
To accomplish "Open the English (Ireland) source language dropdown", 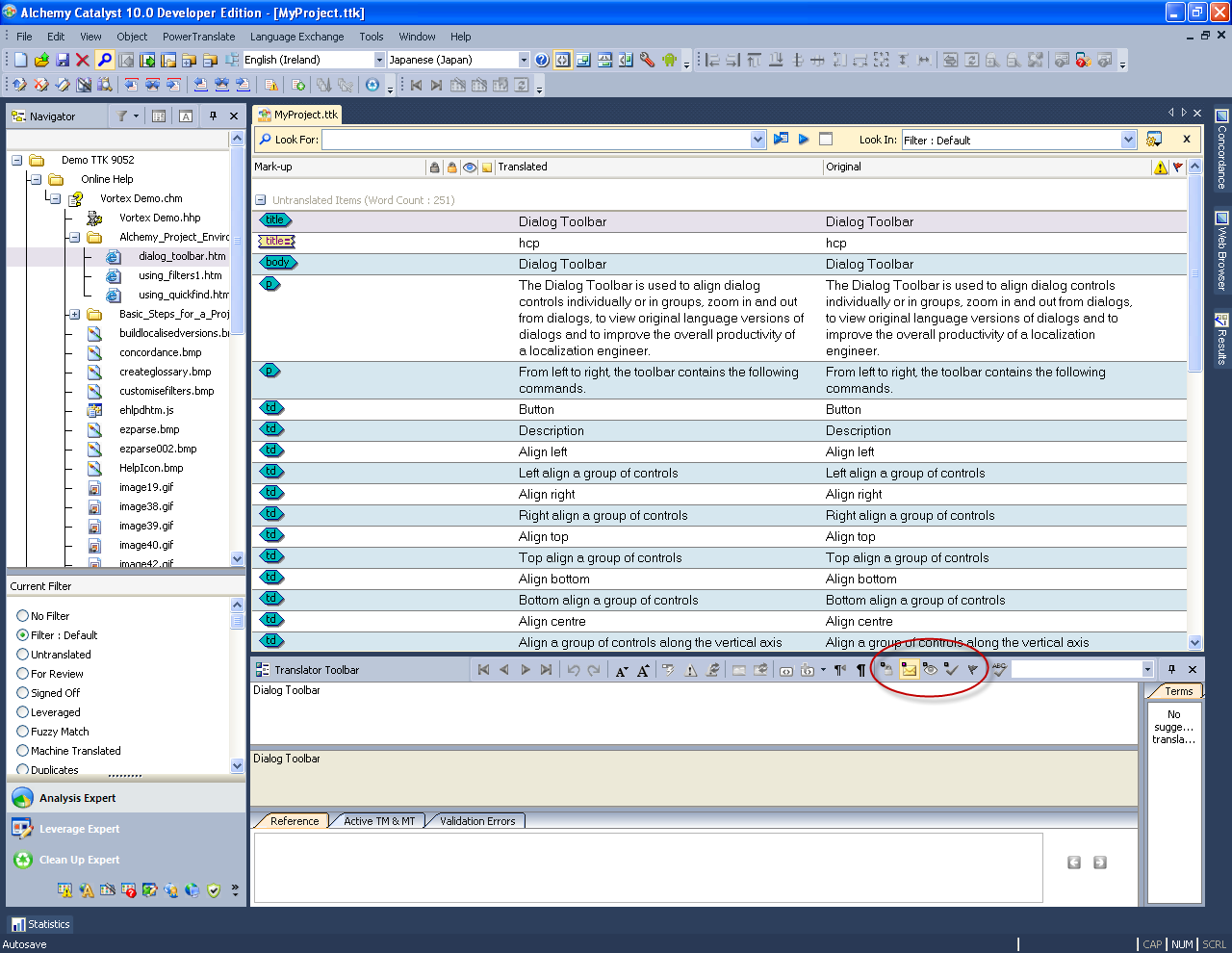I will pyautogui.click(x=379, y=60).
